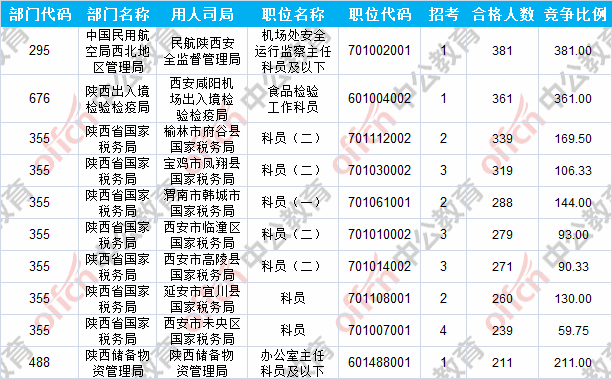612x379 pixels.
Task: Select the 竞争比例 column header
Action: [x=575, y=14]
